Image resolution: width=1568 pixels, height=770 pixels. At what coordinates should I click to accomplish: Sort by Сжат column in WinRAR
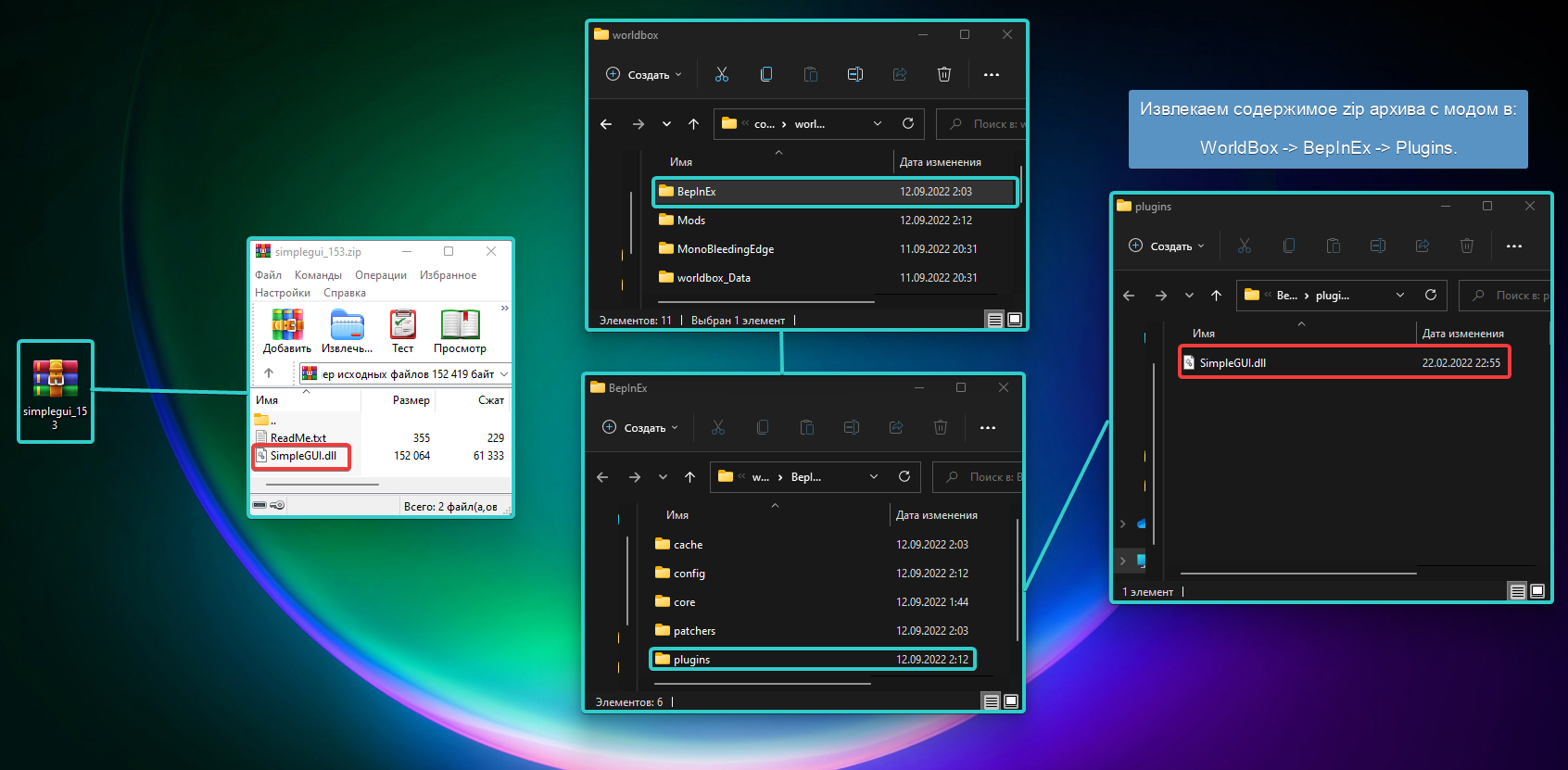coord(491,400)
